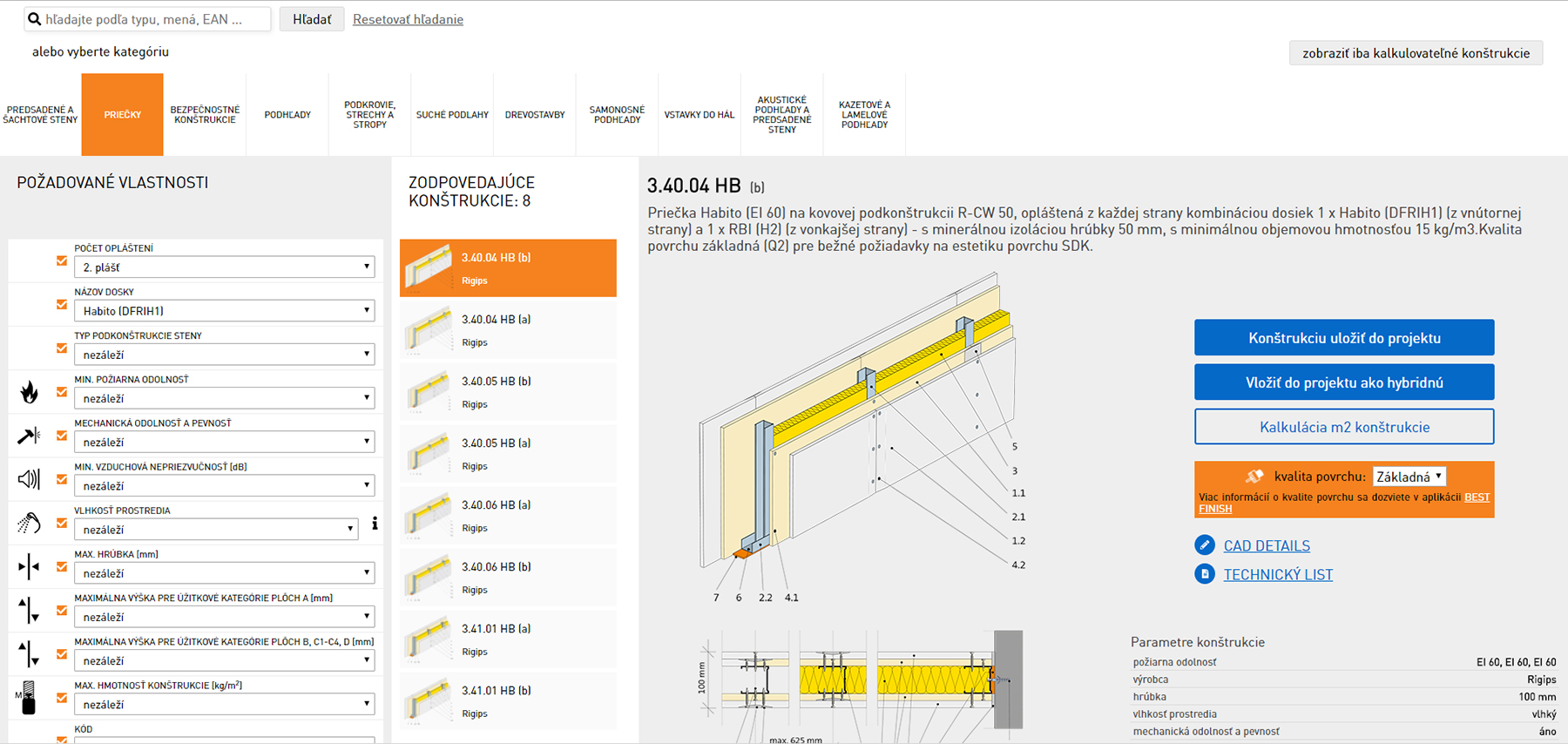Follow the Resetovať hľadanie link
The image size is (1568, 744).
click(x=408, y=19)
